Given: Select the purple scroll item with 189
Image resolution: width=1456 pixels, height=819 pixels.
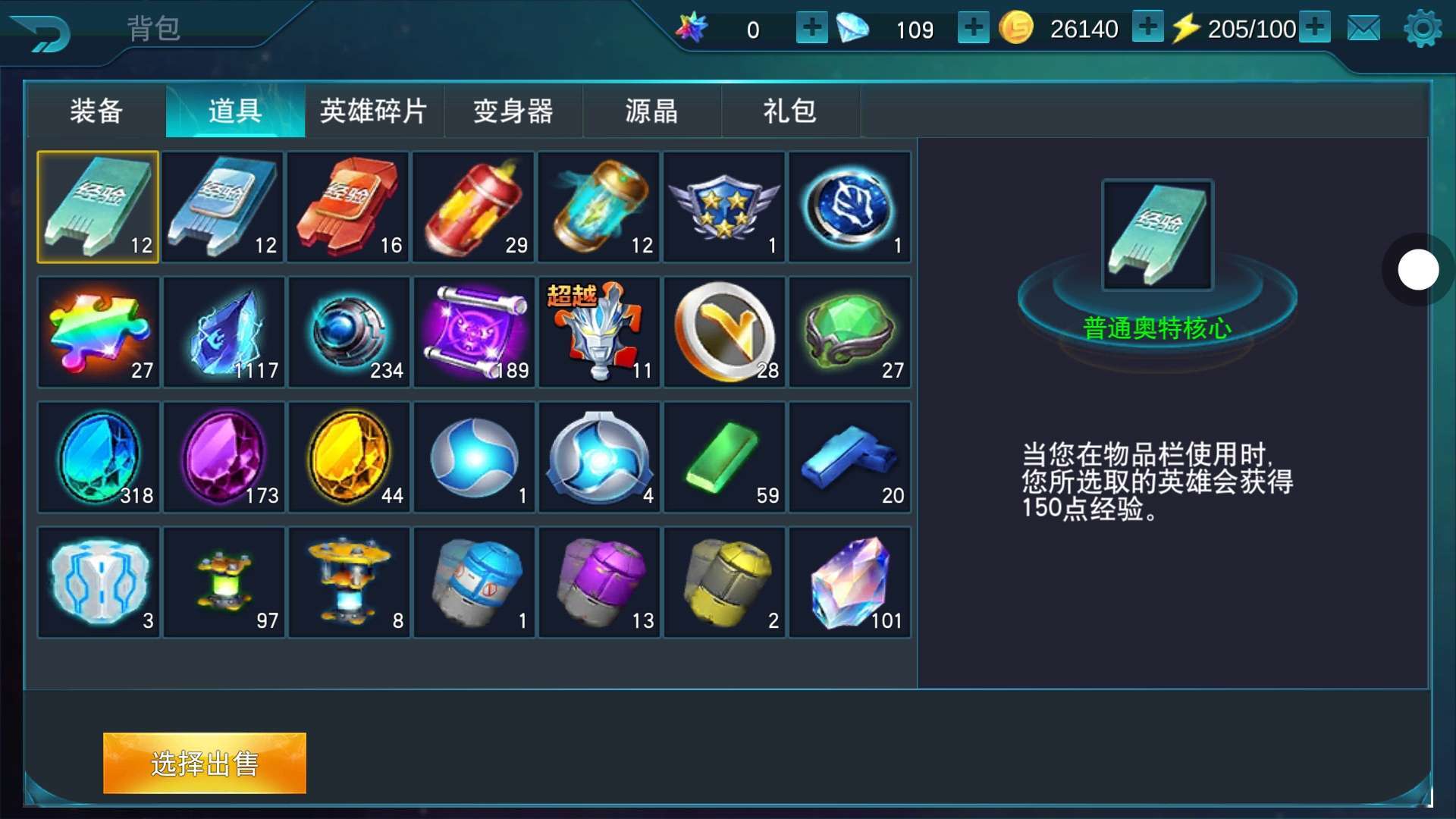Looking at the screenshot, I should click(474, 332).
